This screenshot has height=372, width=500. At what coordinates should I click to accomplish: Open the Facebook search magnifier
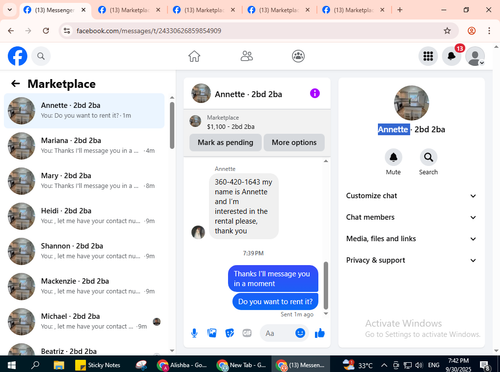pos(41,56)
